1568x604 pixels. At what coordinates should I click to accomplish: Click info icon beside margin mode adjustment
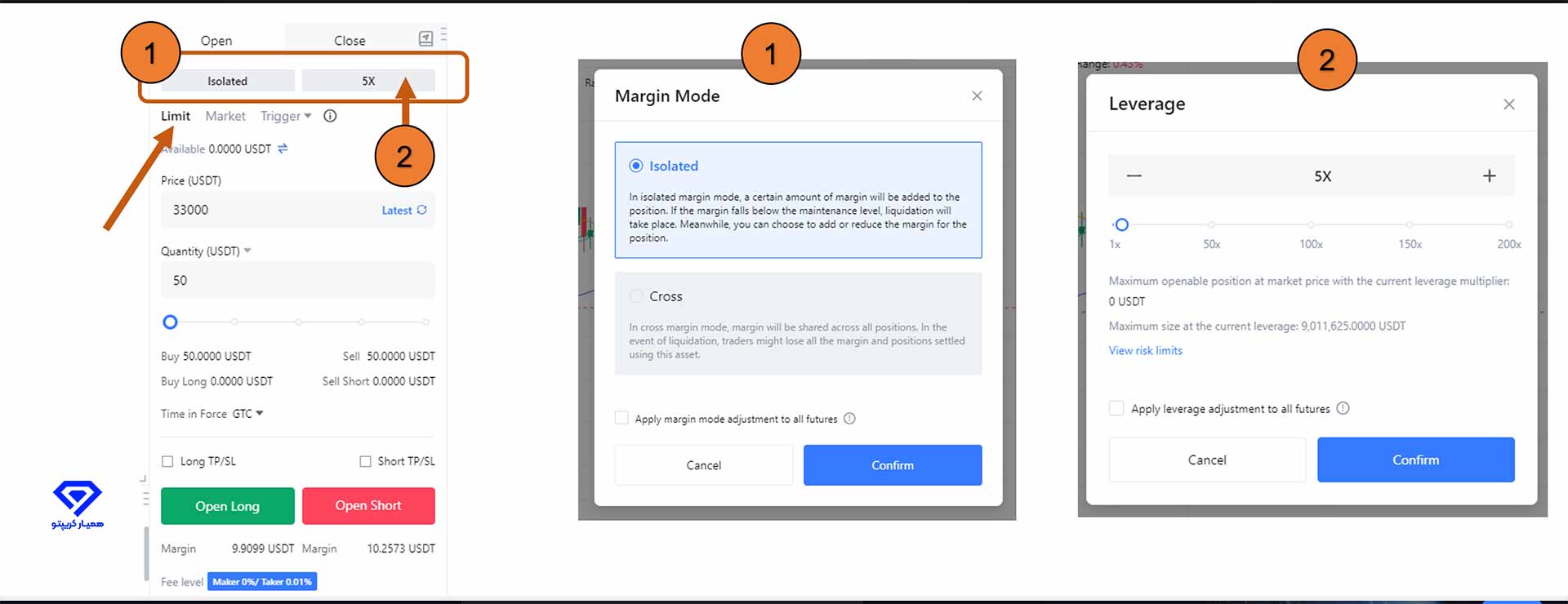pyautogui.click(x=849, y=419)
